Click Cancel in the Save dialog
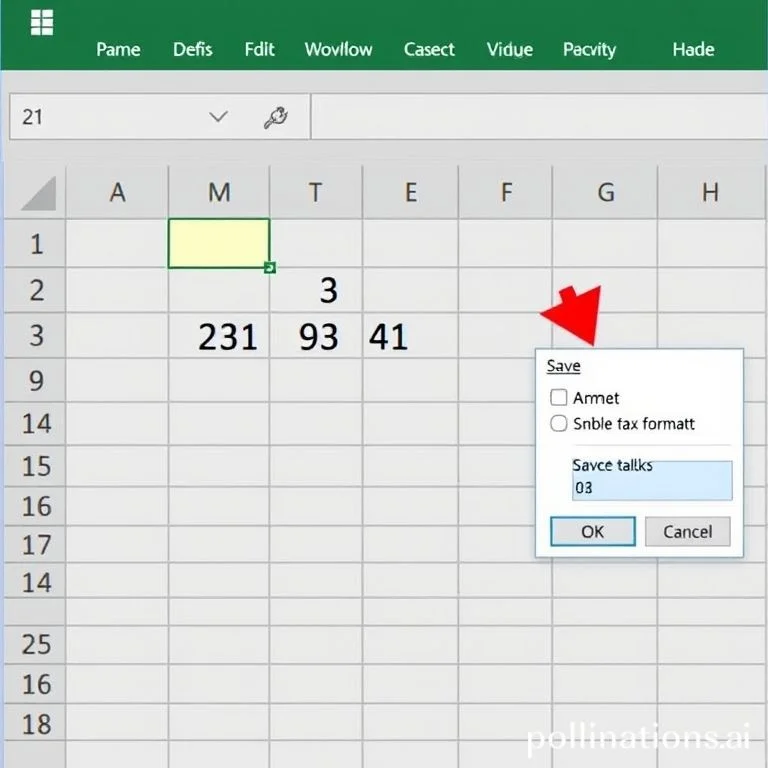This screenshot has height=768, width=768. pyautogui.click(x=687, y=531)
